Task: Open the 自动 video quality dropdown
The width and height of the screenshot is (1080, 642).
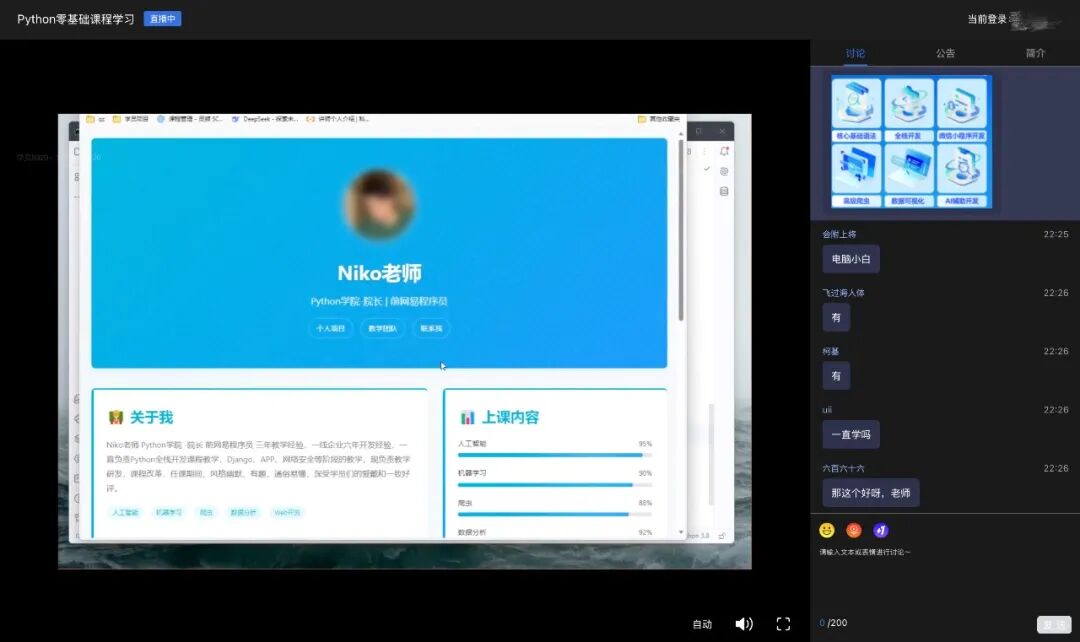Action: (x=703, y=623)
